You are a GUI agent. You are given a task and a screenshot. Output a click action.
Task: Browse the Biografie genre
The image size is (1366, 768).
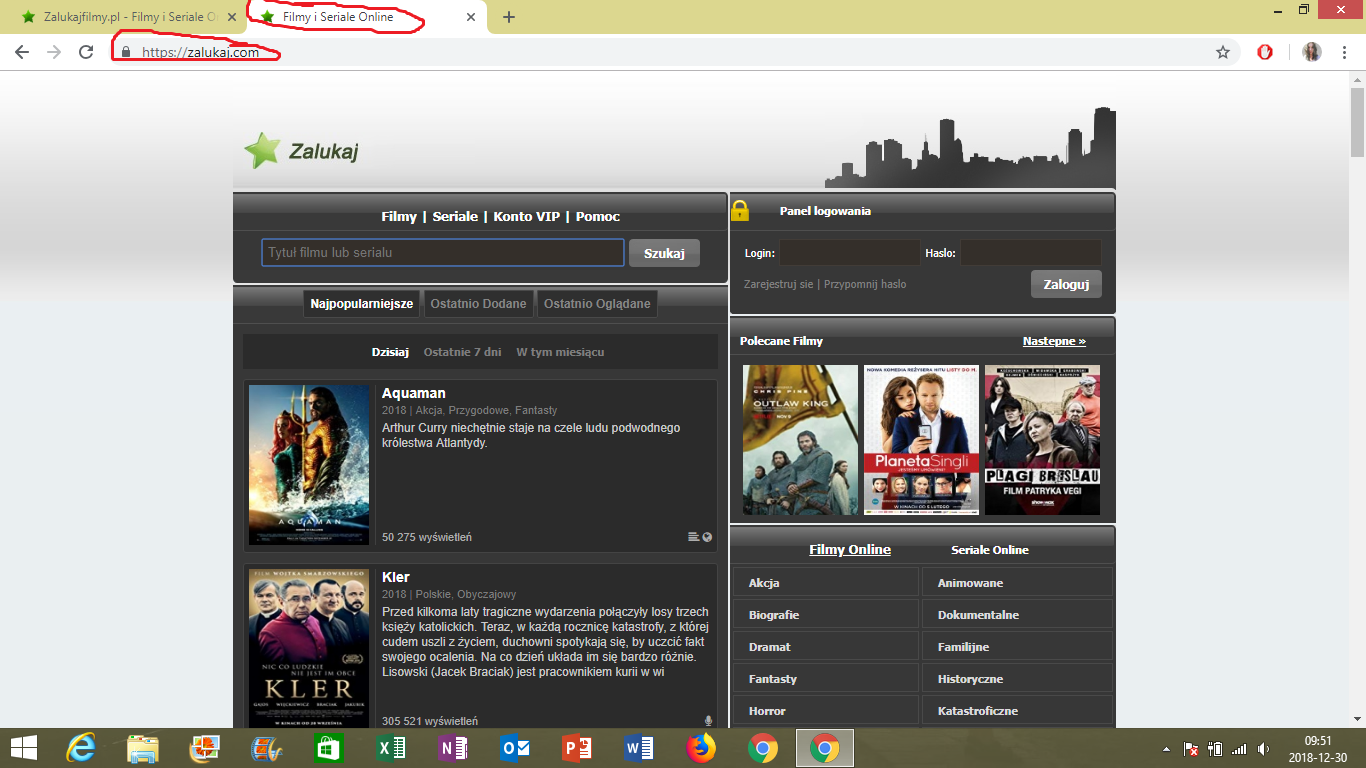point(826,615)
